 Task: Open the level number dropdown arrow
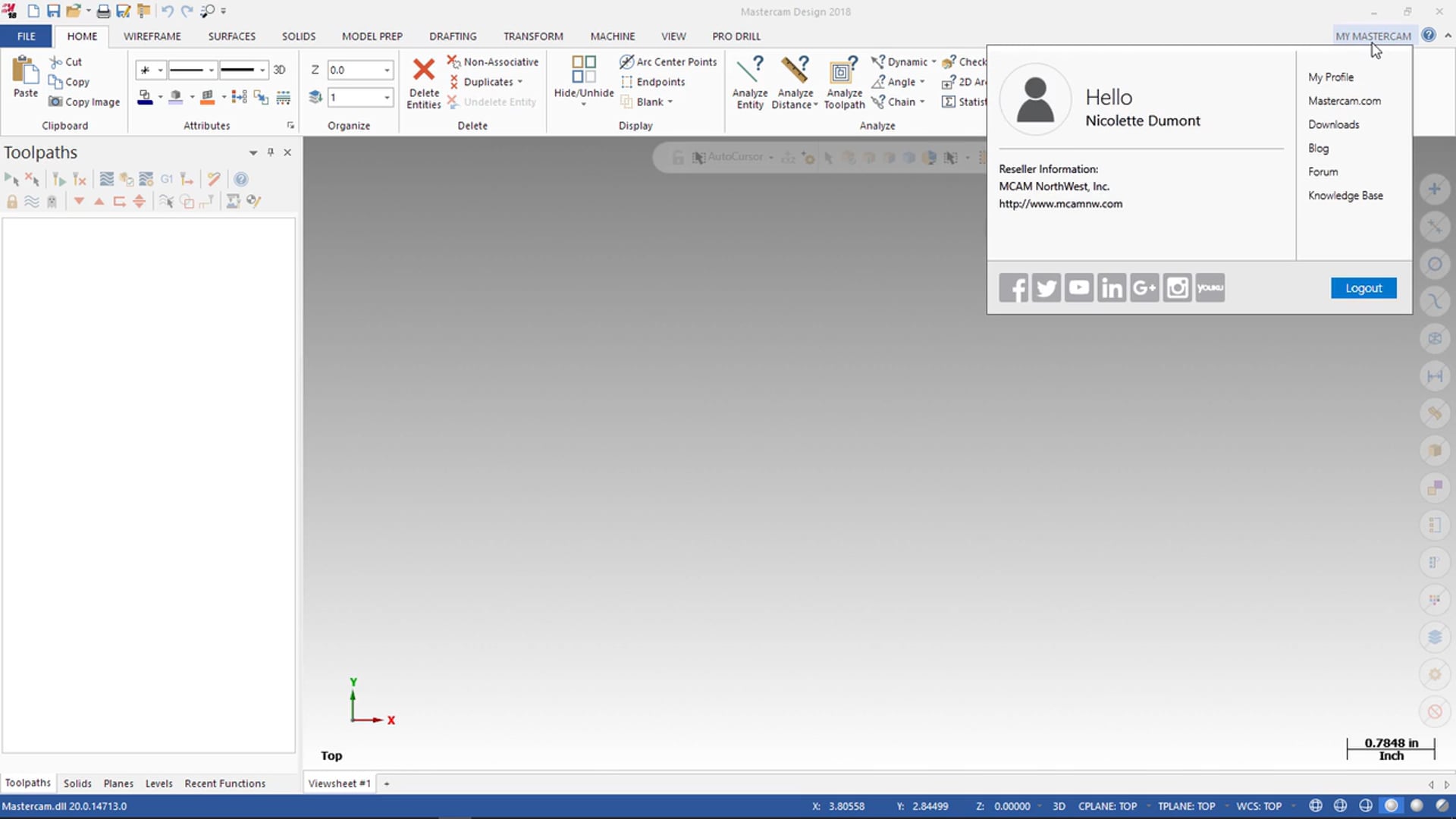[x=387, y=97]
